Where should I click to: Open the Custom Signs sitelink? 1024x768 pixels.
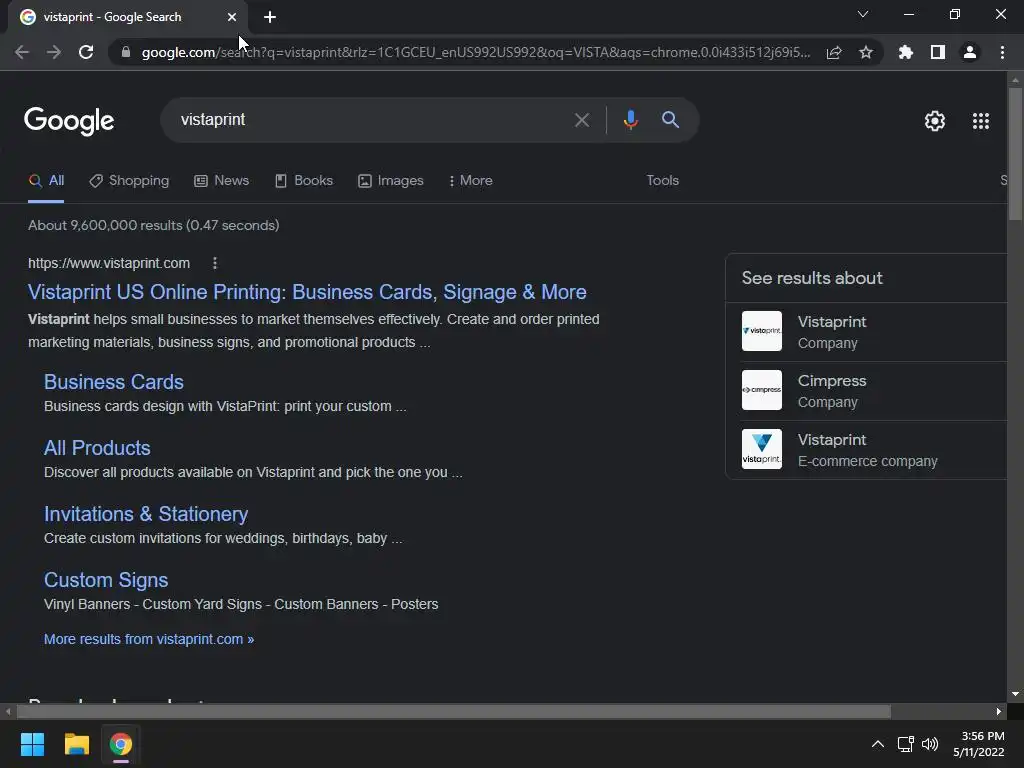[106, 580]
